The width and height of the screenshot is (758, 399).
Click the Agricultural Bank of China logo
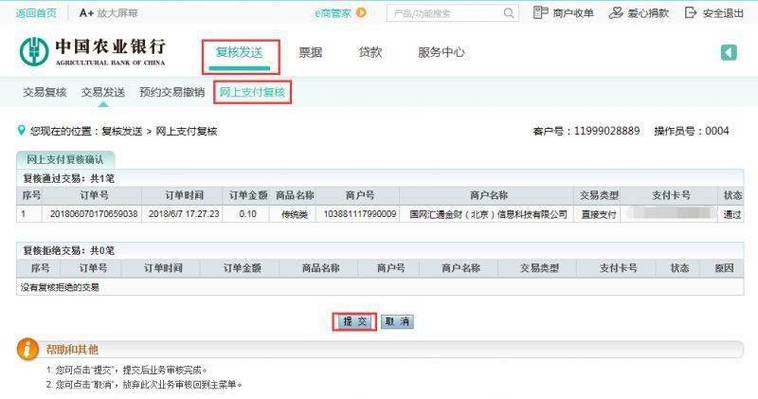point(92,52)
